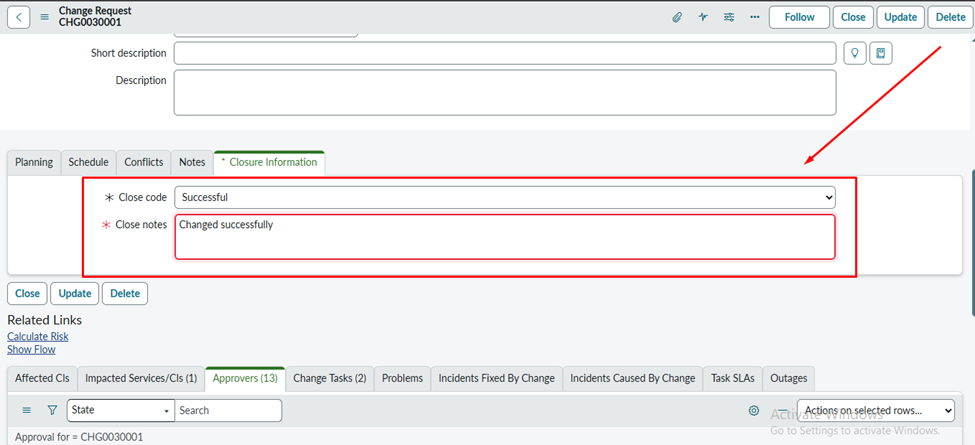
Task: Open Incidents Caused By Change tab
Action: [633, 378]
